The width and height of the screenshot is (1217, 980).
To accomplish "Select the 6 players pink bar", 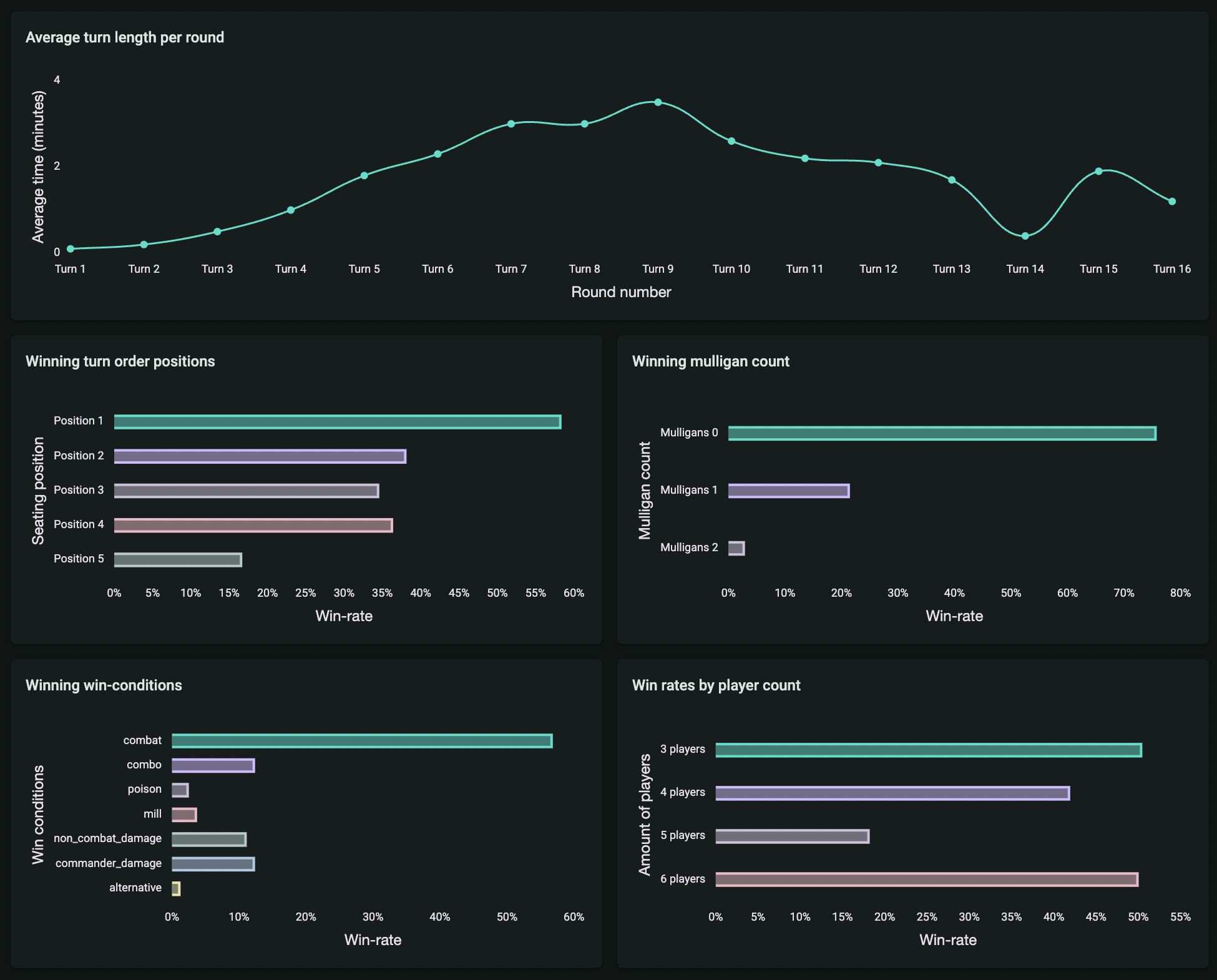I will [926, 880].
